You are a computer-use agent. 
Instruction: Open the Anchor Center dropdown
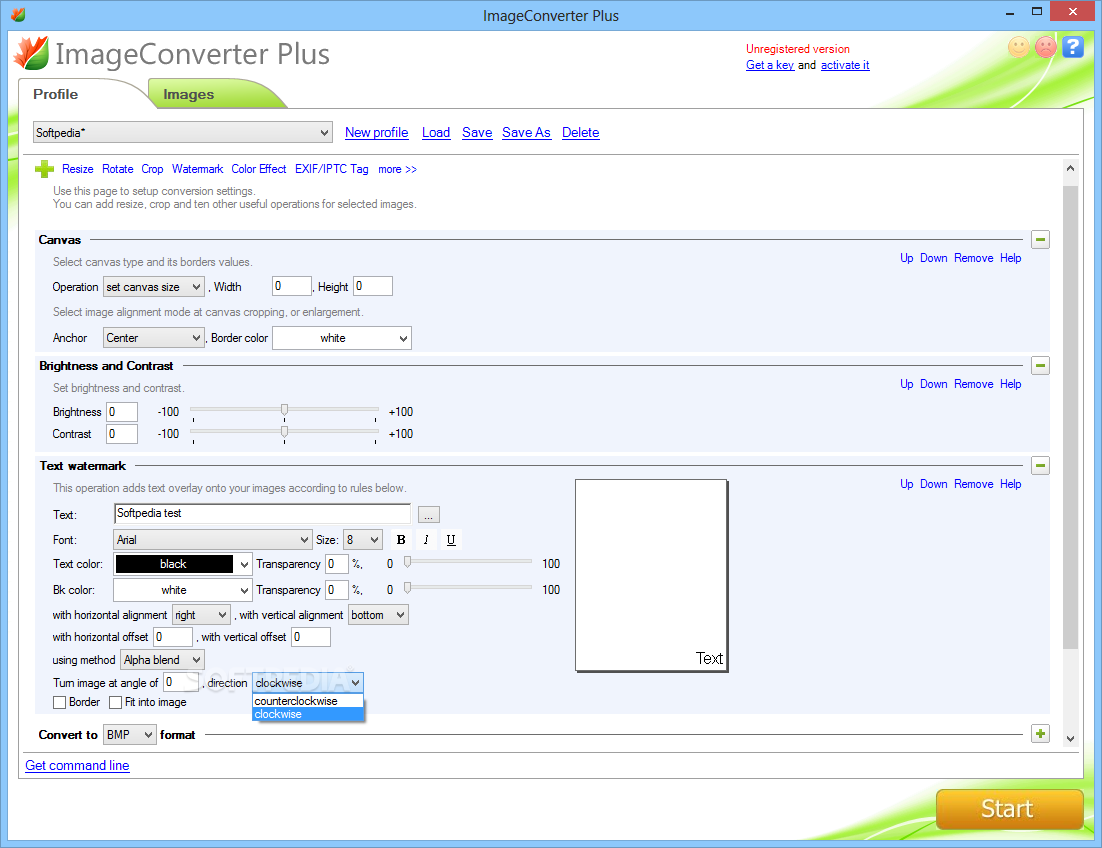[154, 338]
